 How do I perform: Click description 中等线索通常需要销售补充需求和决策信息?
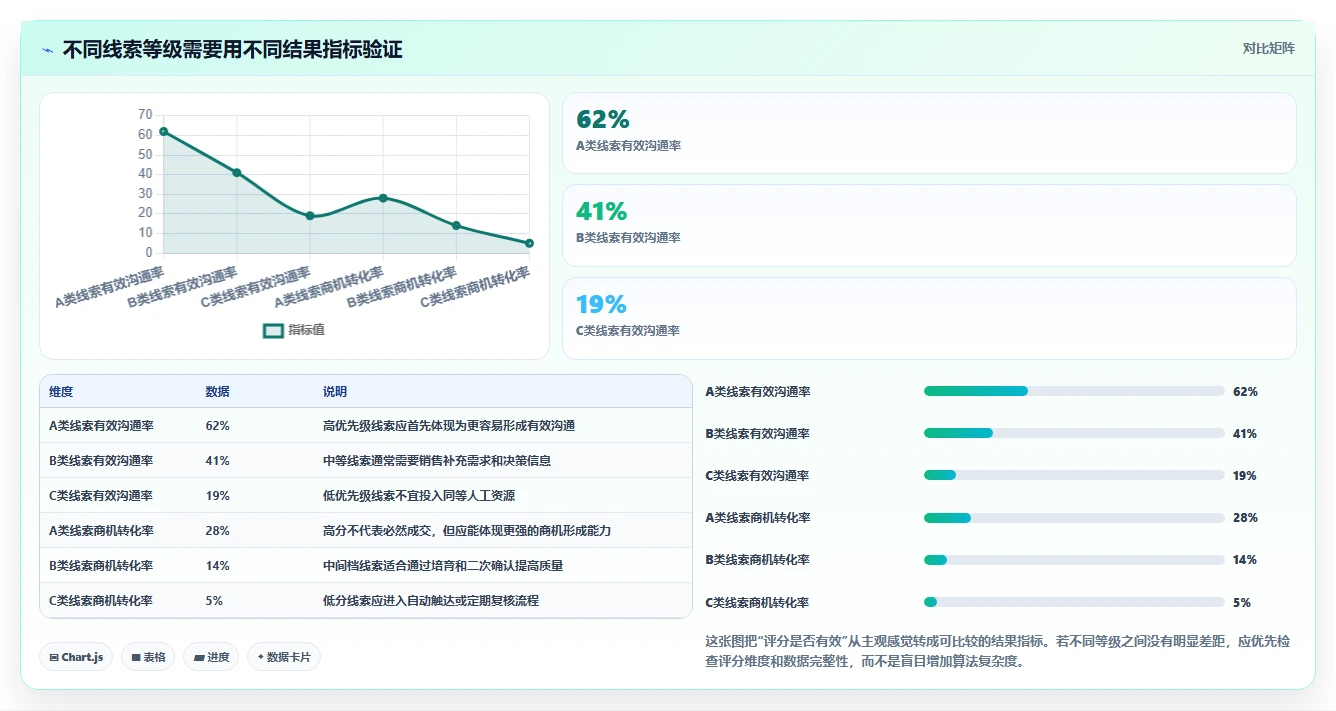[x=437, y=461]
